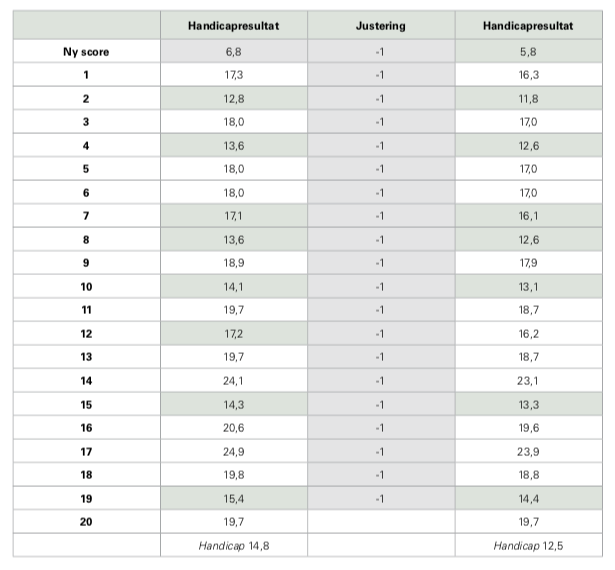Click the Justering column header
Screen dimensions: 615x570
click(x=380, y=26)
